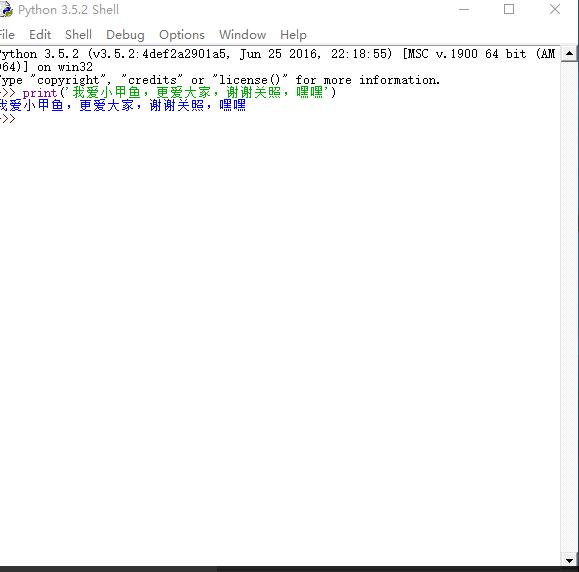Open the Help menu
The width and height of the screenshot is (579, 572).
(293, 35)
